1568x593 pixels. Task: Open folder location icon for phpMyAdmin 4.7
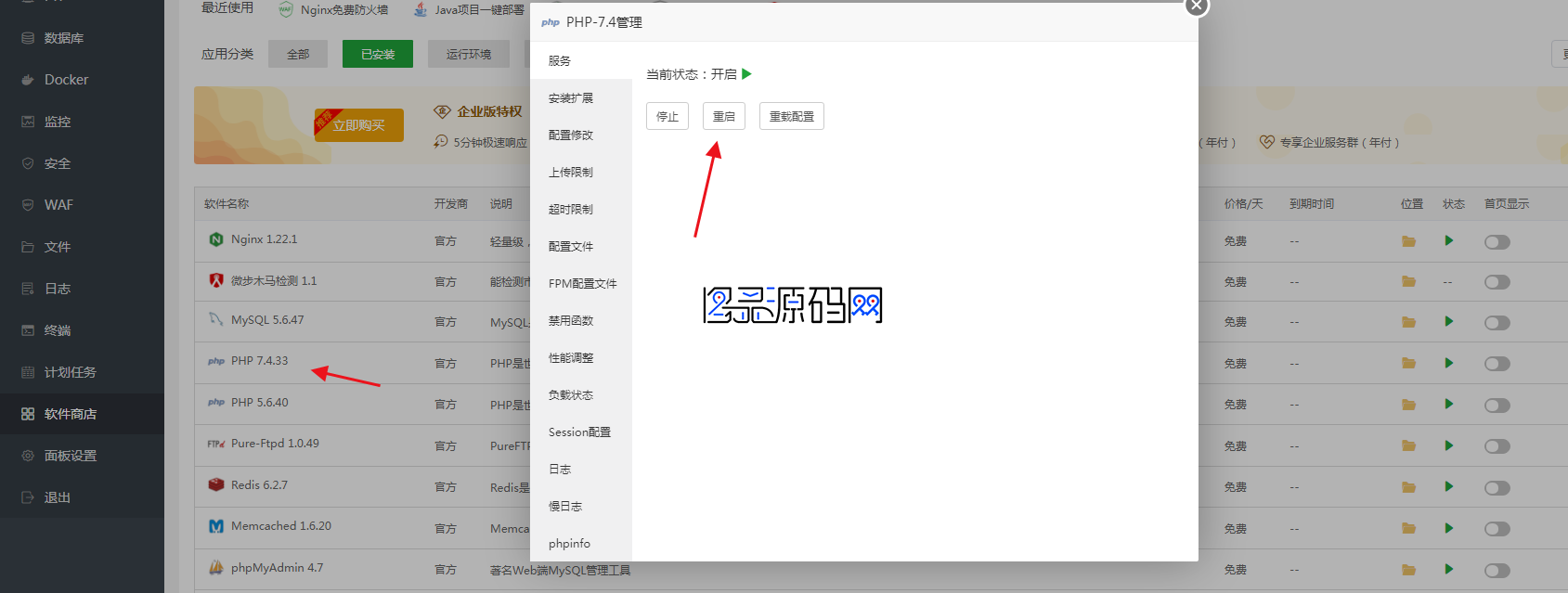point(1408,570)
